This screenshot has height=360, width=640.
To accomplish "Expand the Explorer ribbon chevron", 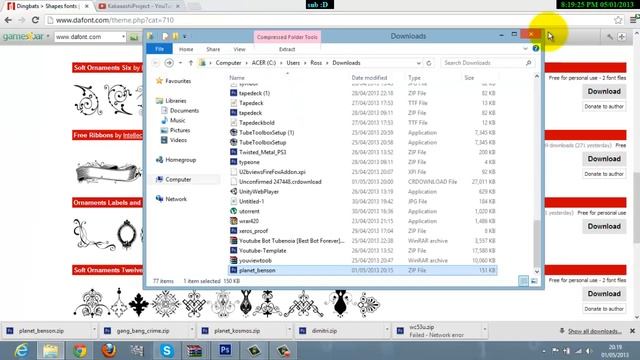I will 525,49.
